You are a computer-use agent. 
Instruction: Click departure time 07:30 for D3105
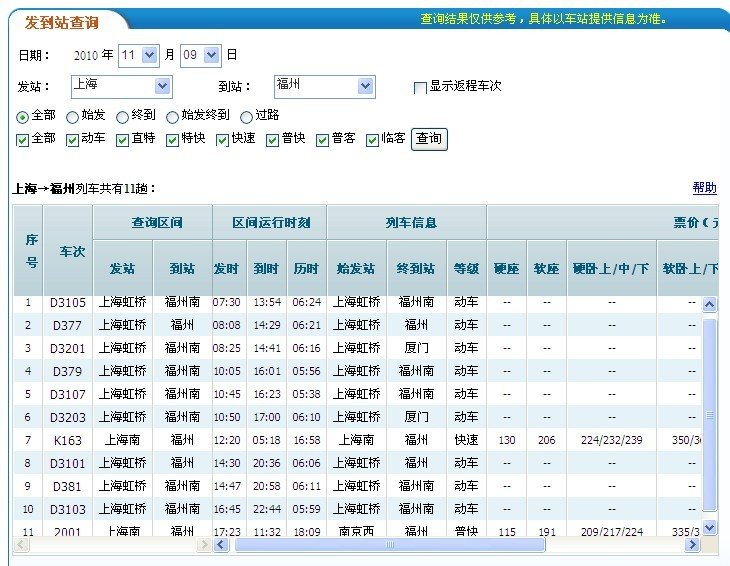227,302
